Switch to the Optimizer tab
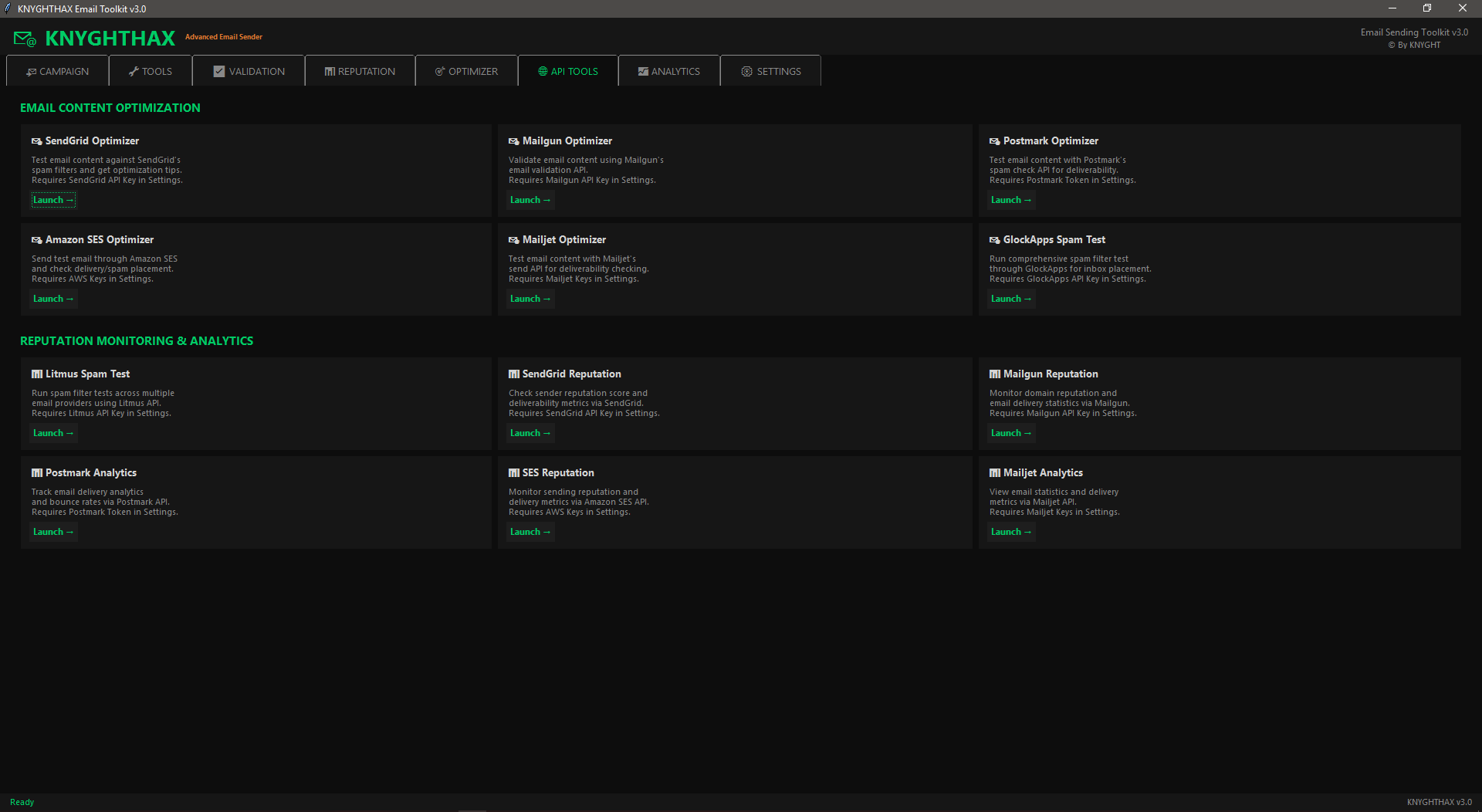The height and width of the screenshot is (812, 1482). coord(466,71)
